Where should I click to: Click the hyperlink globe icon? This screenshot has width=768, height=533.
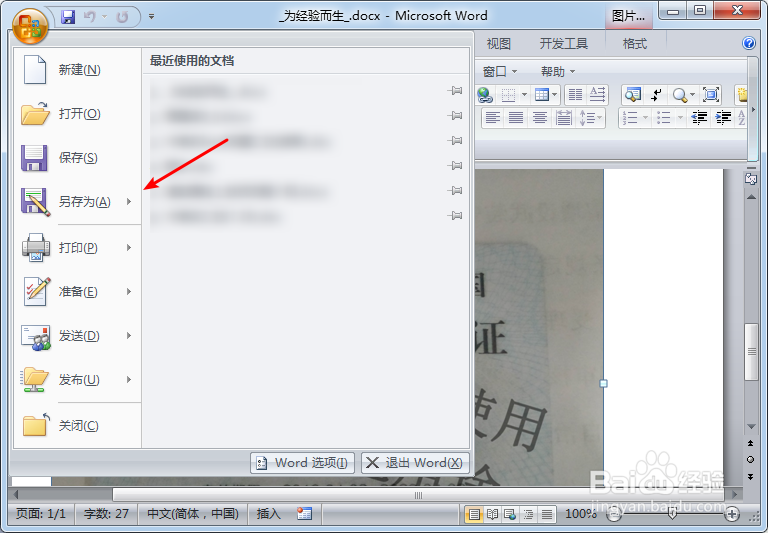coord(485,95)
